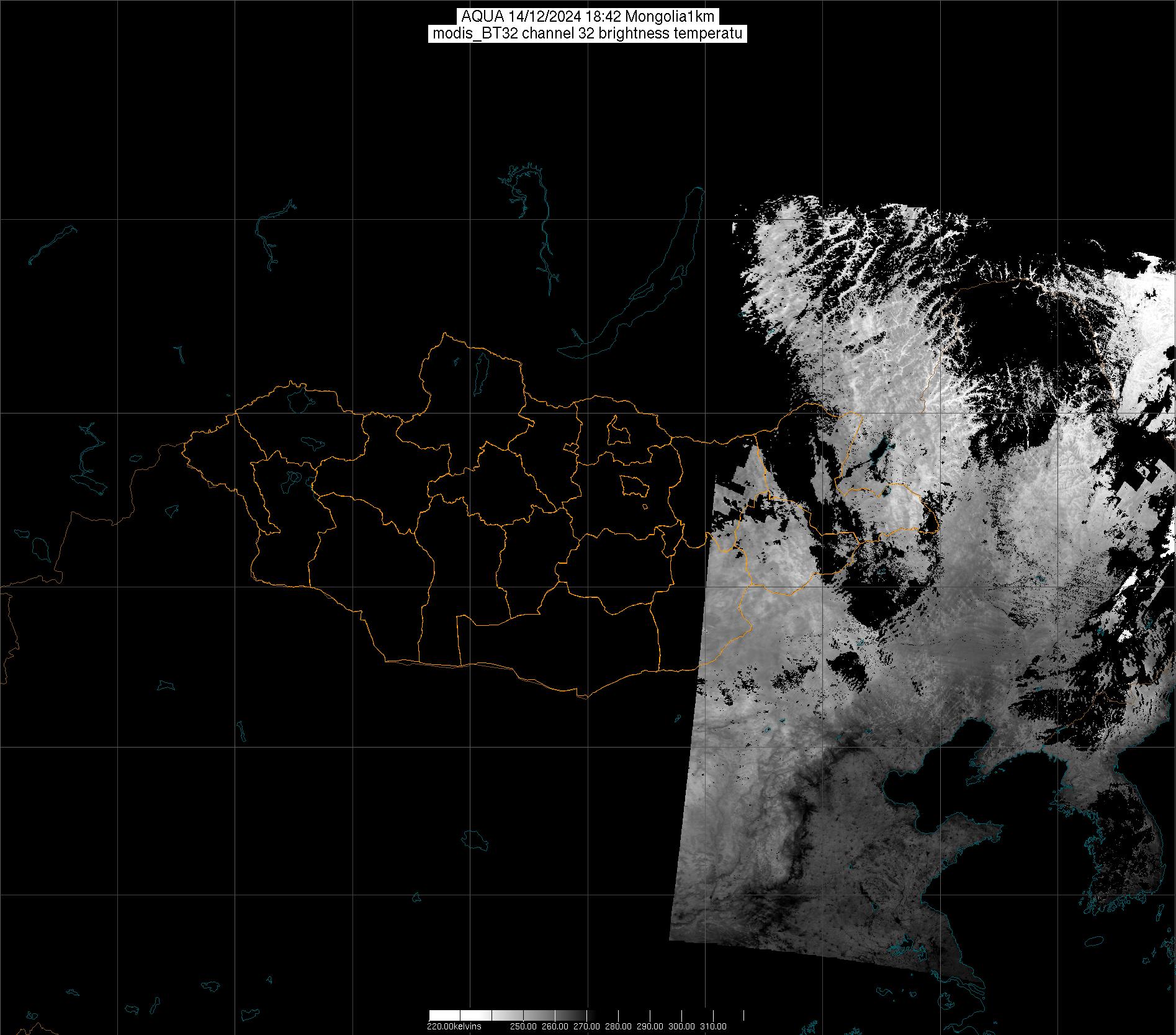The height and width of the screenshot is (1035, 1176).
Task: Click the "300.00" colorbar label
Action: coord(683,1026)
